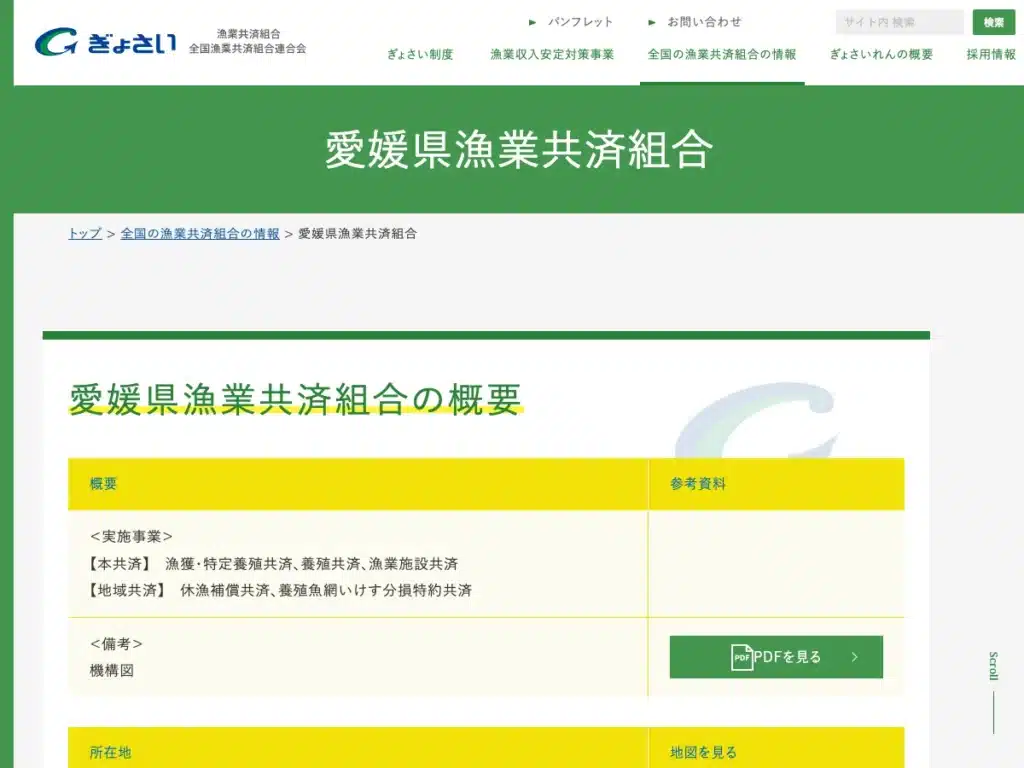The height and width of the screenshot is (768, 1024).
Task: Open the パンフレット link
Action: 580,22
